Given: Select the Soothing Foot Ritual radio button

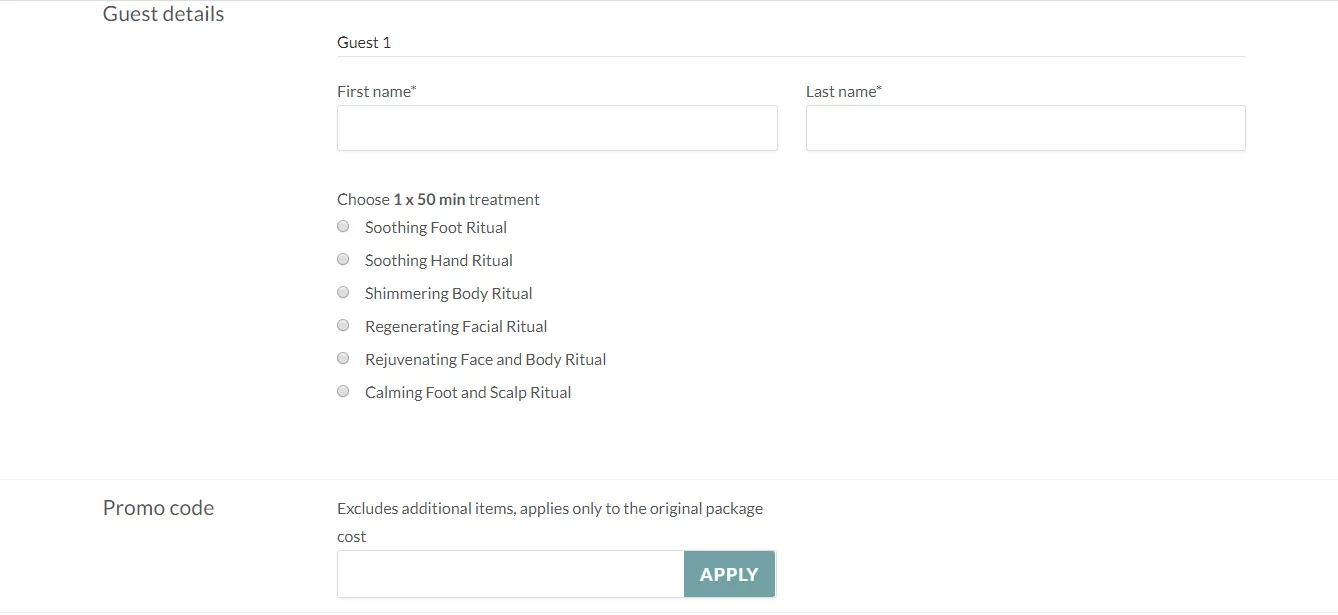Looking at the screenshot, I should 343,226.
